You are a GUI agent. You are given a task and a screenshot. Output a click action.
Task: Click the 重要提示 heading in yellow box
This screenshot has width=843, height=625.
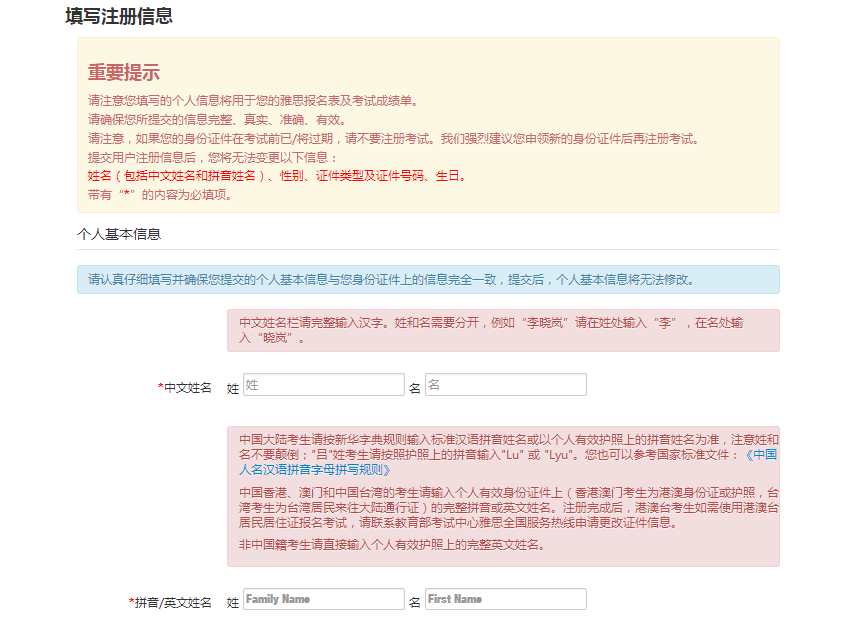point(124,72)
